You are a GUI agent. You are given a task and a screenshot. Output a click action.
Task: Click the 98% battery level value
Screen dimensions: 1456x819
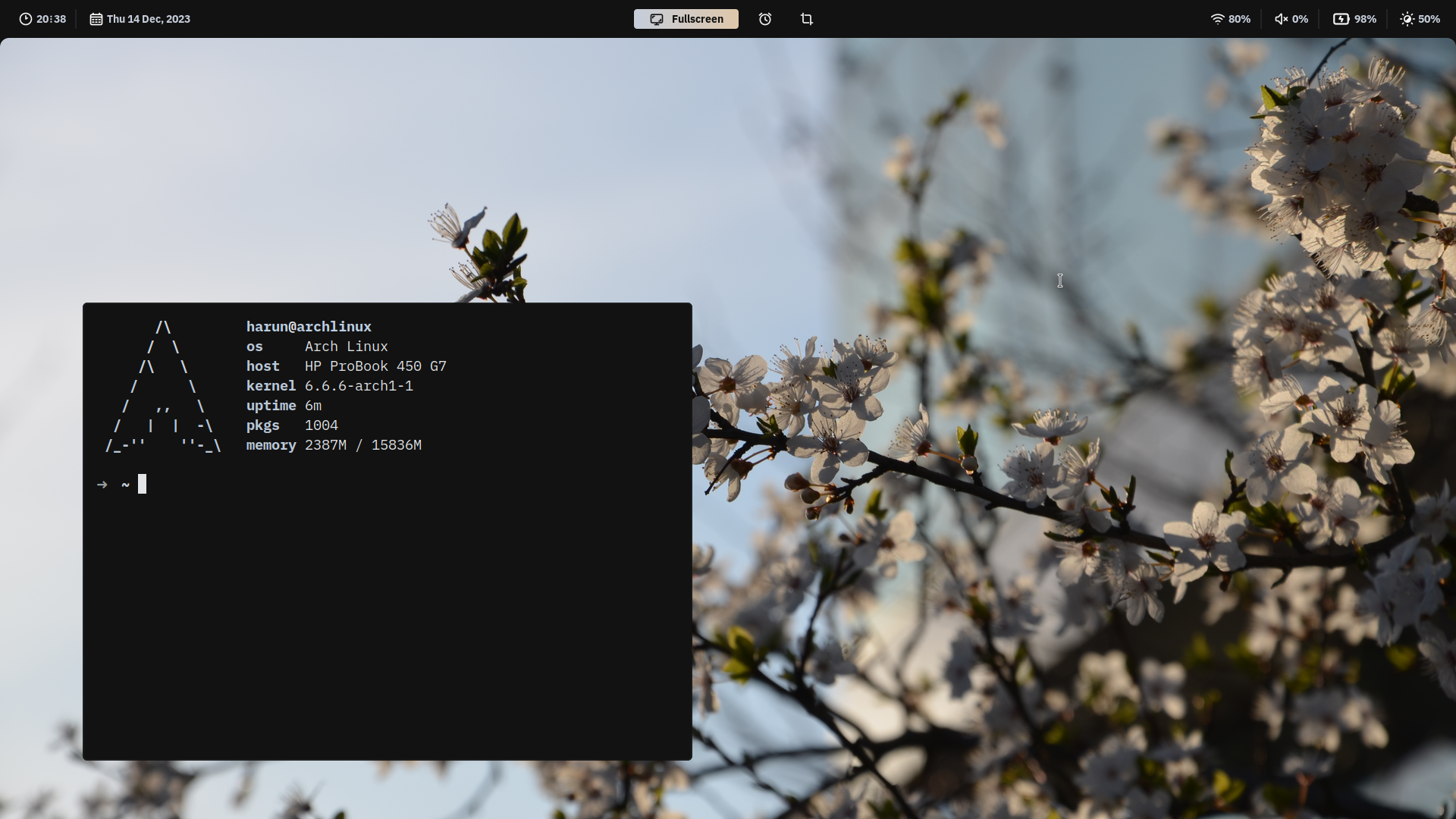click(x=1365, y=19)
